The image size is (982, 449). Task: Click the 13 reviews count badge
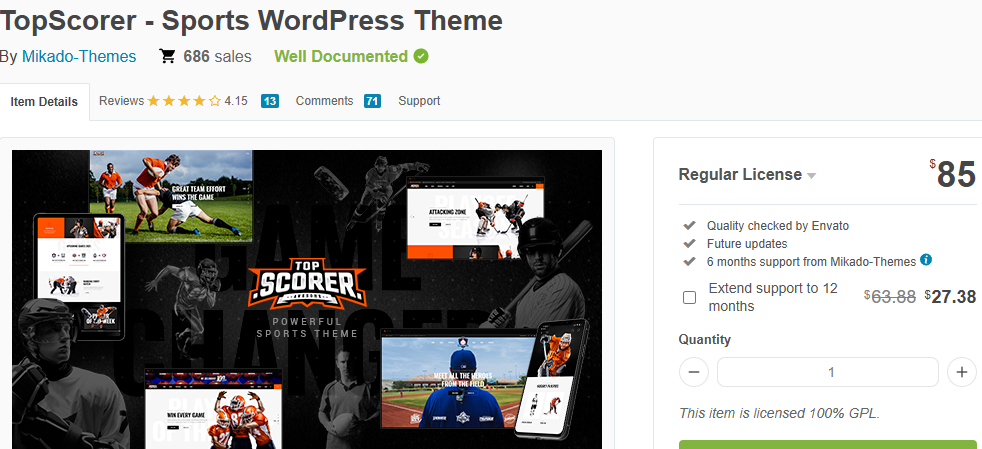(270, 101)
